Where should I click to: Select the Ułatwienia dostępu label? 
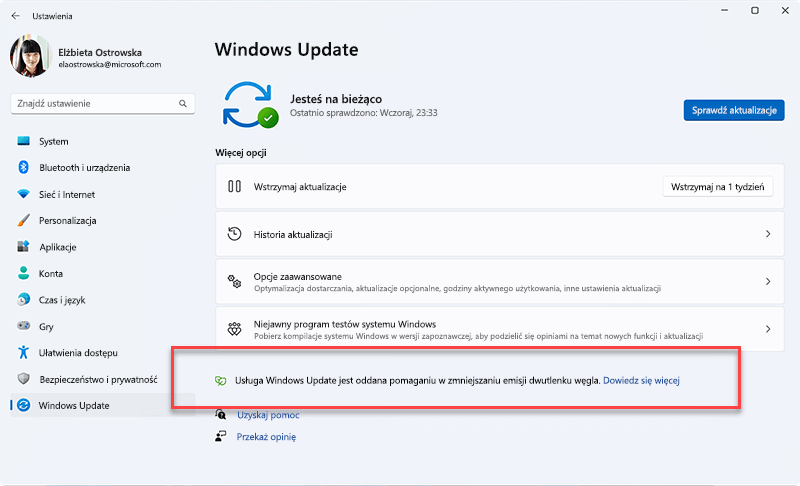(78, 353)
